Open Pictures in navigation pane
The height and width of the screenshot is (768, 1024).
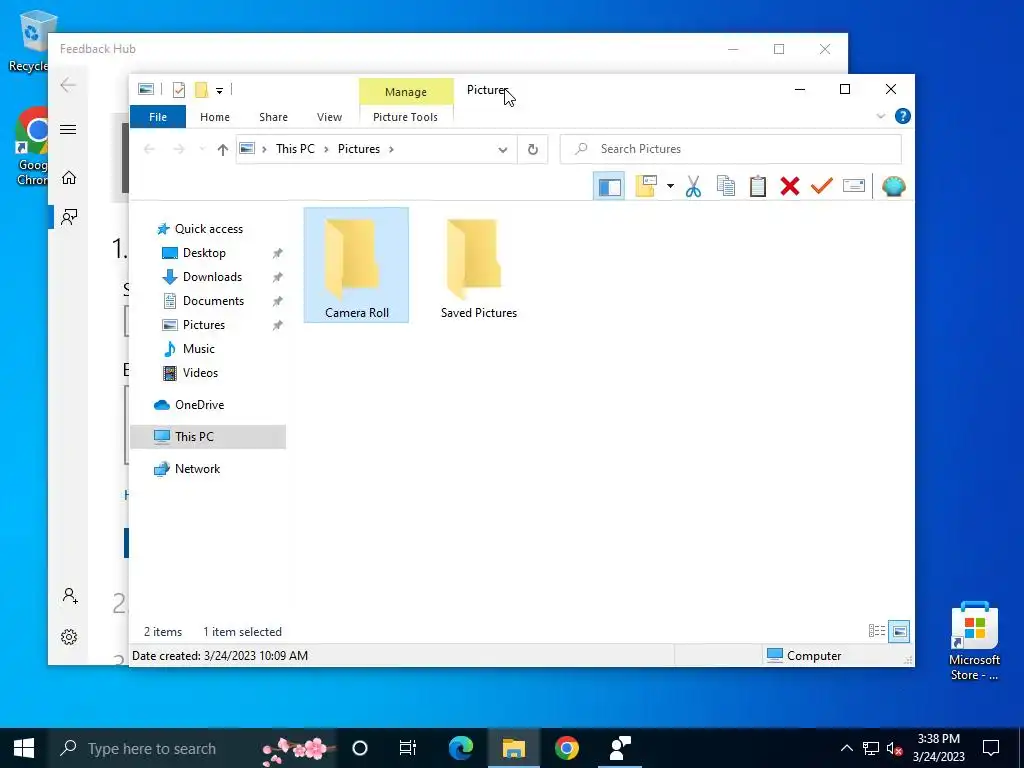click(204, 325)
